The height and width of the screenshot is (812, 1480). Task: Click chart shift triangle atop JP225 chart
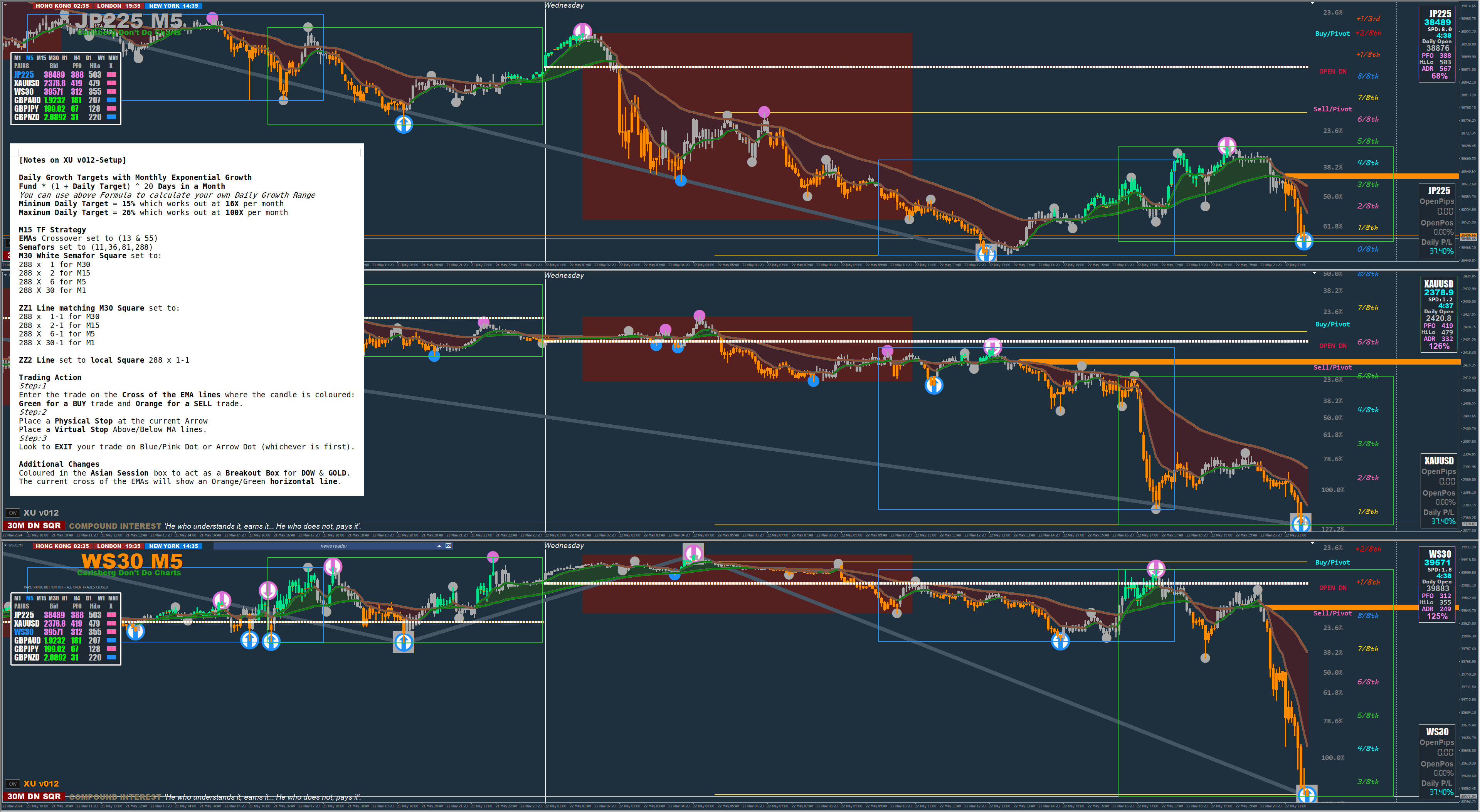1312,3
